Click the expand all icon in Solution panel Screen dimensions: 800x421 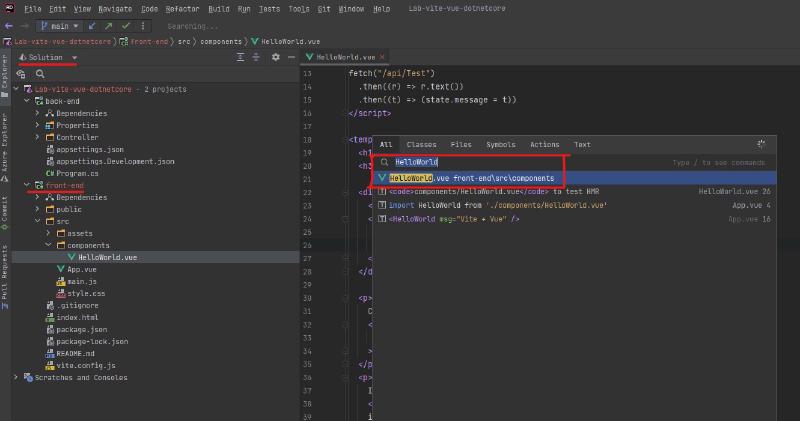(239, 58)
